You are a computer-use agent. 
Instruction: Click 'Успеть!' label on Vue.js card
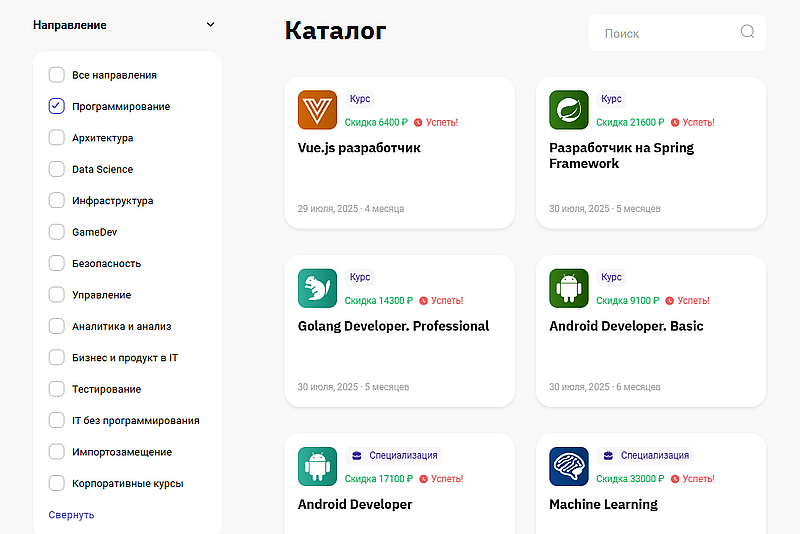click(442, 122)
